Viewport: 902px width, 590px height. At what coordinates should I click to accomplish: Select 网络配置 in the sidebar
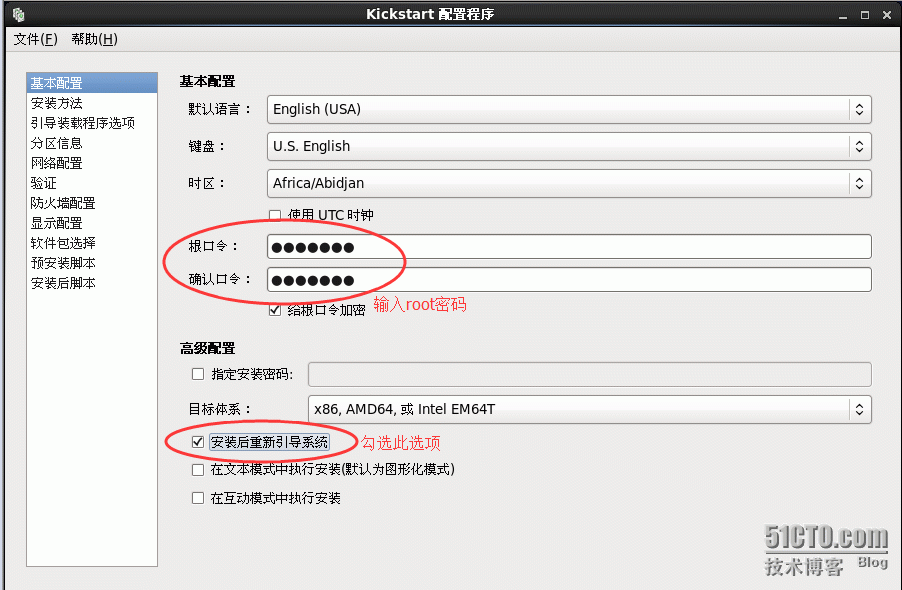pyautogui.click(x=92, y=163)
